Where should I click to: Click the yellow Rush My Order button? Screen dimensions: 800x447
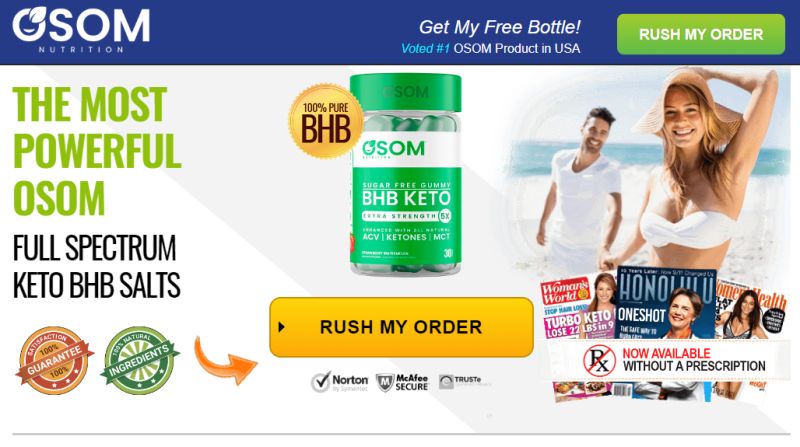pos(401,327)
